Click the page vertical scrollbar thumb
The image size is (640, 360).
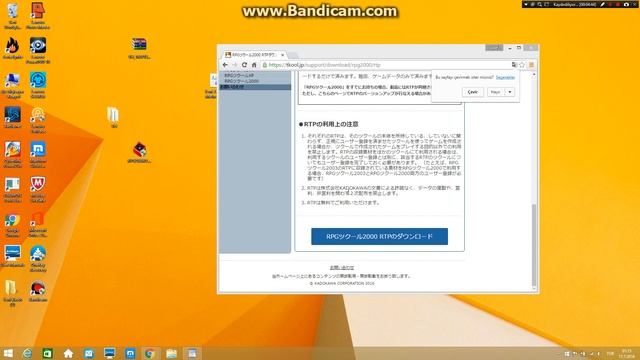pos(534,245)
